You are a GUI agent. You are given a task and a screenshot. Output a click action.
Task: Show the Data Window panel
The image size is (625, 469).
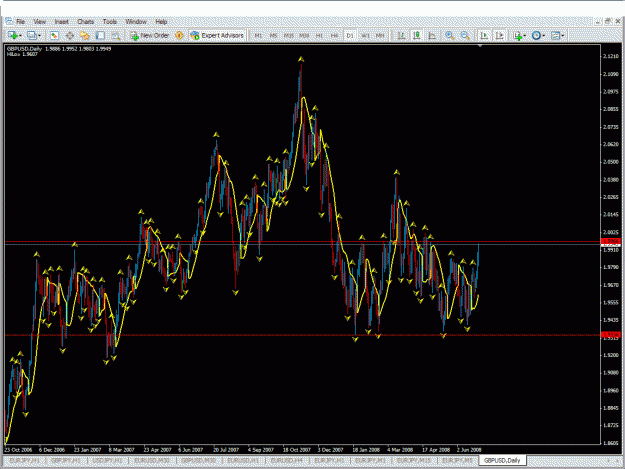click(x=69, y=35)
